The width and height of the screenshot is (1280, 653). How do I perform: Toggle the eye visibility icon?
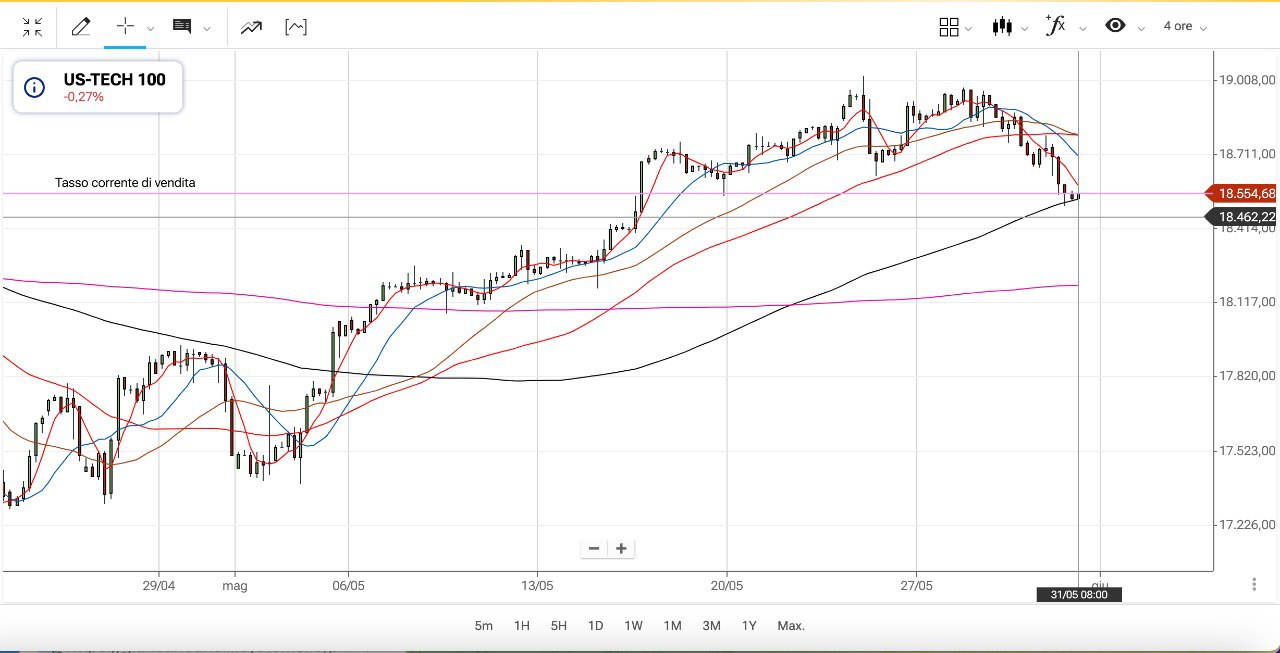1115,26
